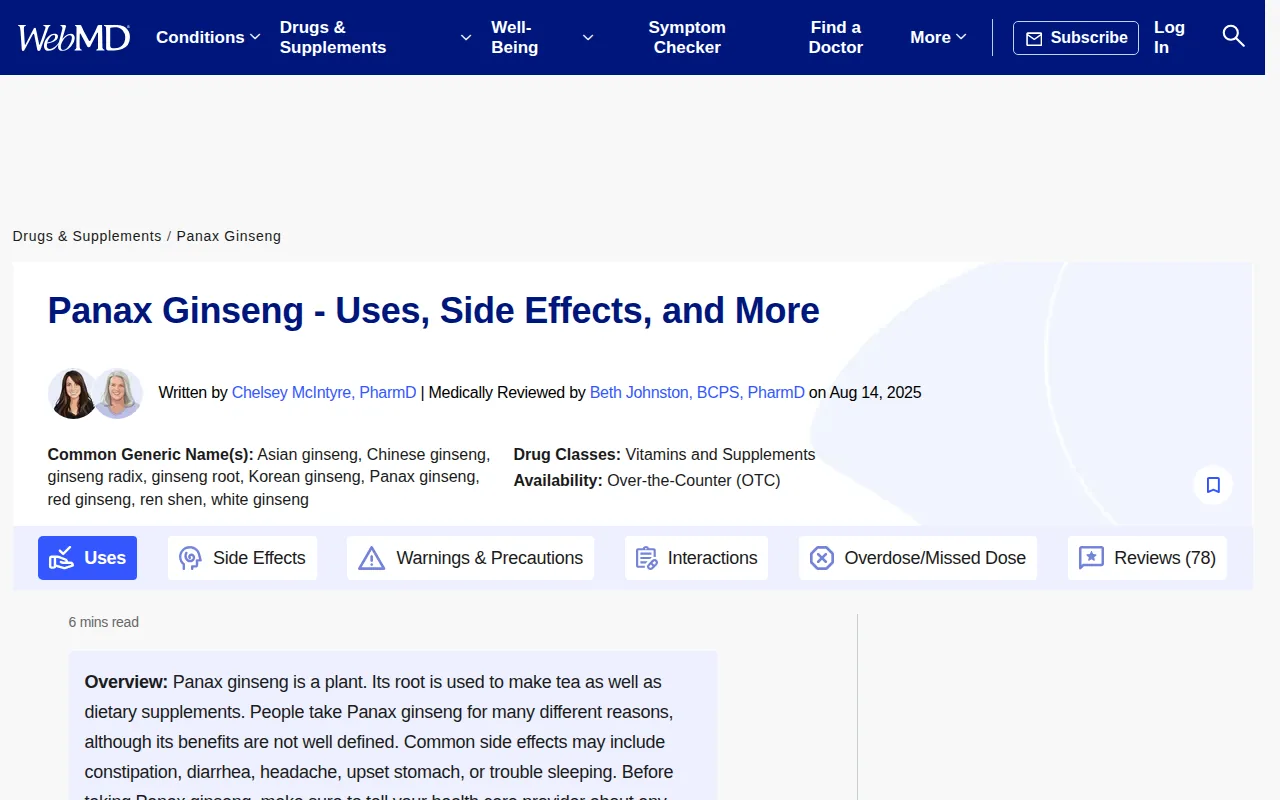Click Beth Johnston's reviewer photo
This screenshot has width=1280, height=800.
[118, 393]
